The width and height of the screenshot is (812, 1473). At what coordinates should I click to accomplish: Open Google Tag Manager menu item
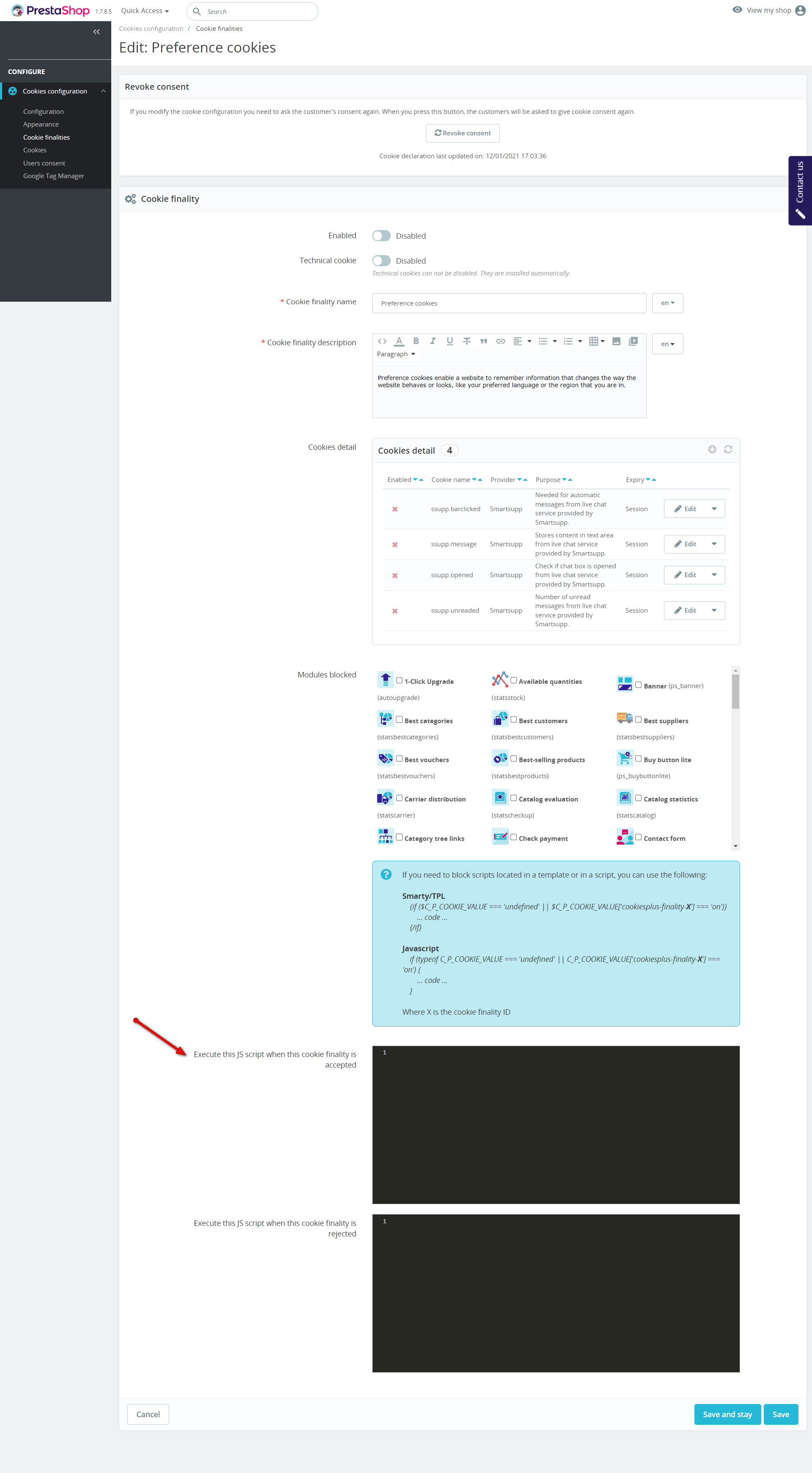click(54, 176)
